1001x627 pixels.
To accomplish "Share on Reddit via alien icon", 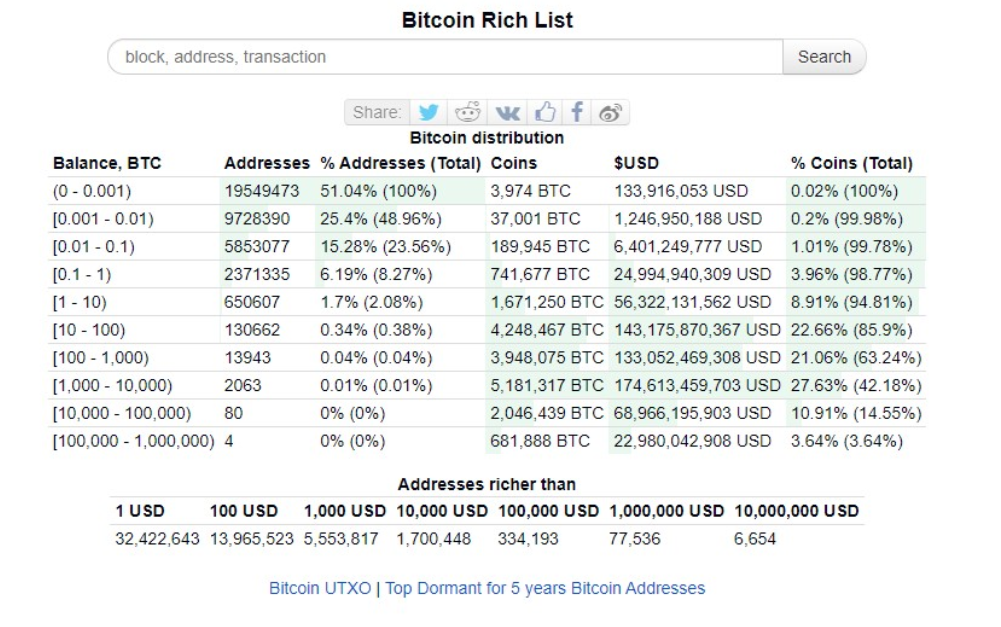I will click(x=467, y=112).
